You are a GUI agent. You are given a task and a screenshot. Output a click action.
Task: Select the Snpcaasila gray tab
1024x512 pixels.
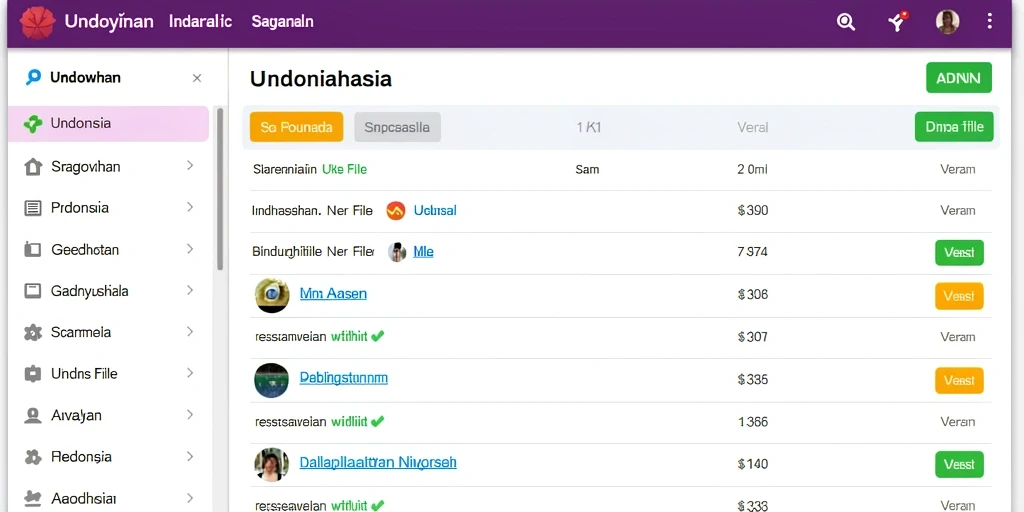(x=397, y=127)
